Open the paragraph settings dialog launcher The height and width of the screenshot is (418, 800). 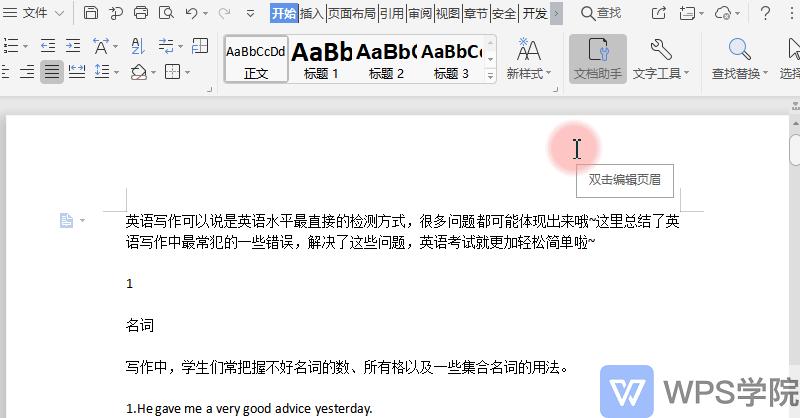(209, 90)
